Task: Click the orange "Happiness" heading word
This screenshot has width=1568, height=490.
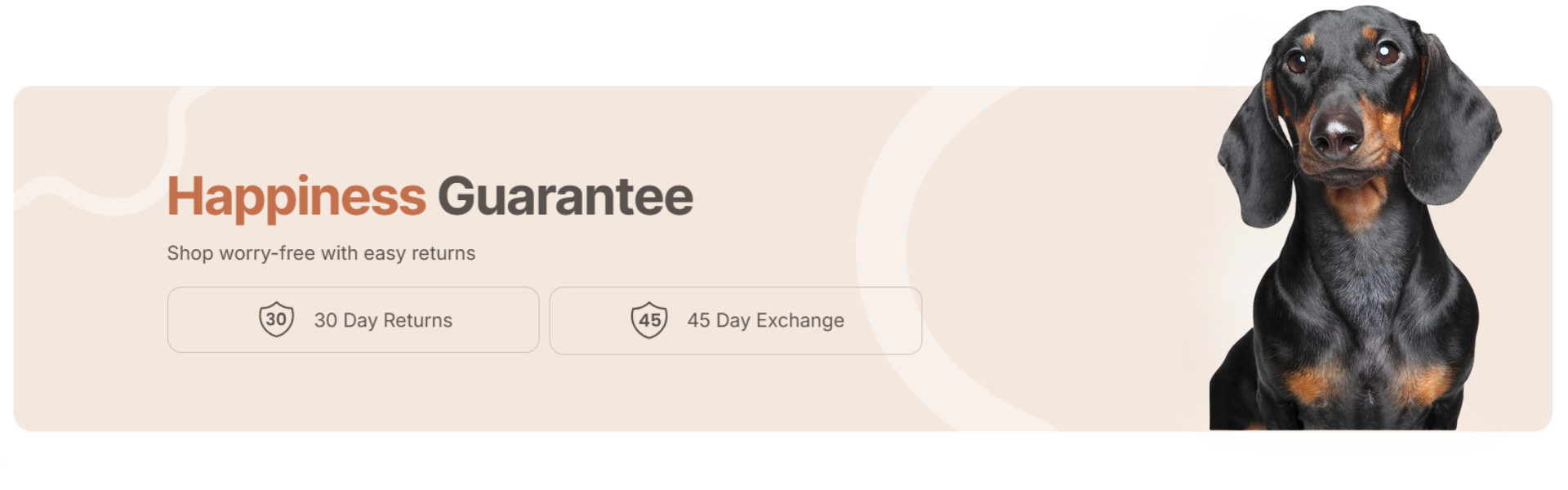Action: click(x=296, y=198)
